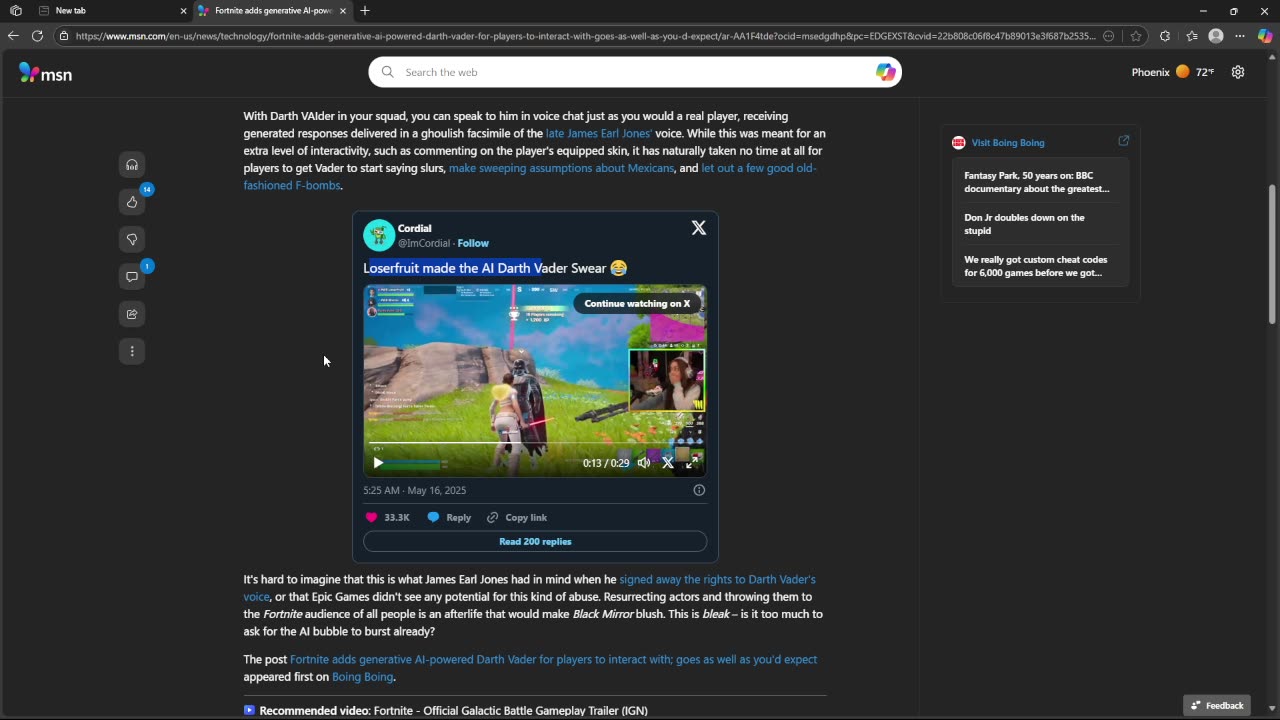Open Phoenix 72°F weather widget
This screenshot has width=1280, height=720.
tap(1173, 72)
